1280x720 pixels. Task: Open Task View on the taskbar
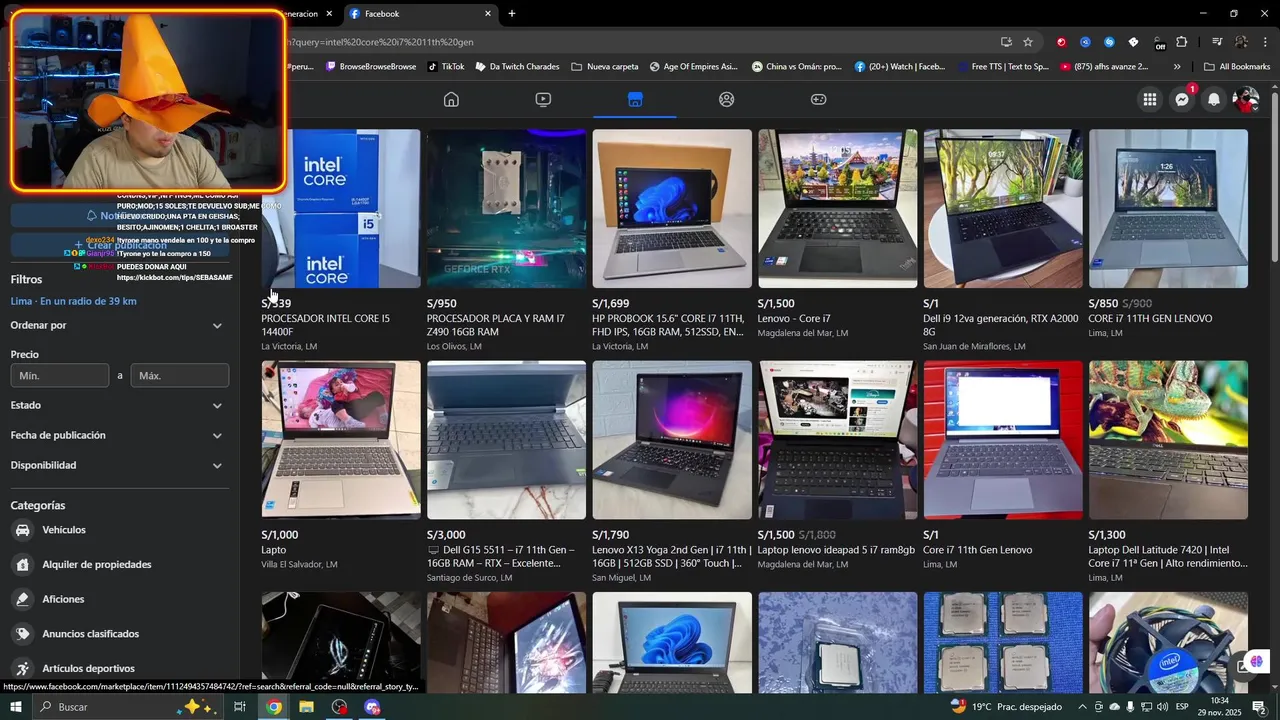(x=240, y=707)
